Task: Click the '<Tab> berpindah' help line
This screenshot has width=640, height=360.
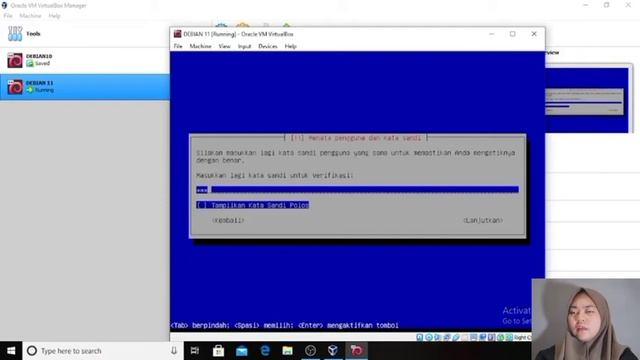Action: point(284,325)
